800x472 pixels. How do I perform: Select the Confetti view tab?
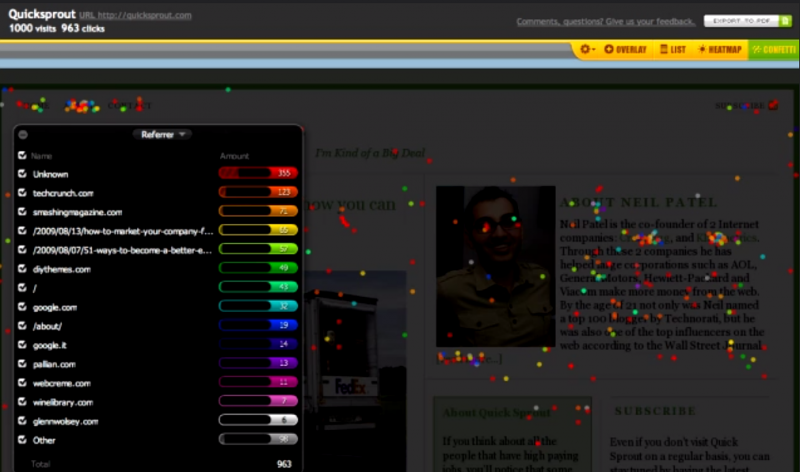click(x=774, y=49)
